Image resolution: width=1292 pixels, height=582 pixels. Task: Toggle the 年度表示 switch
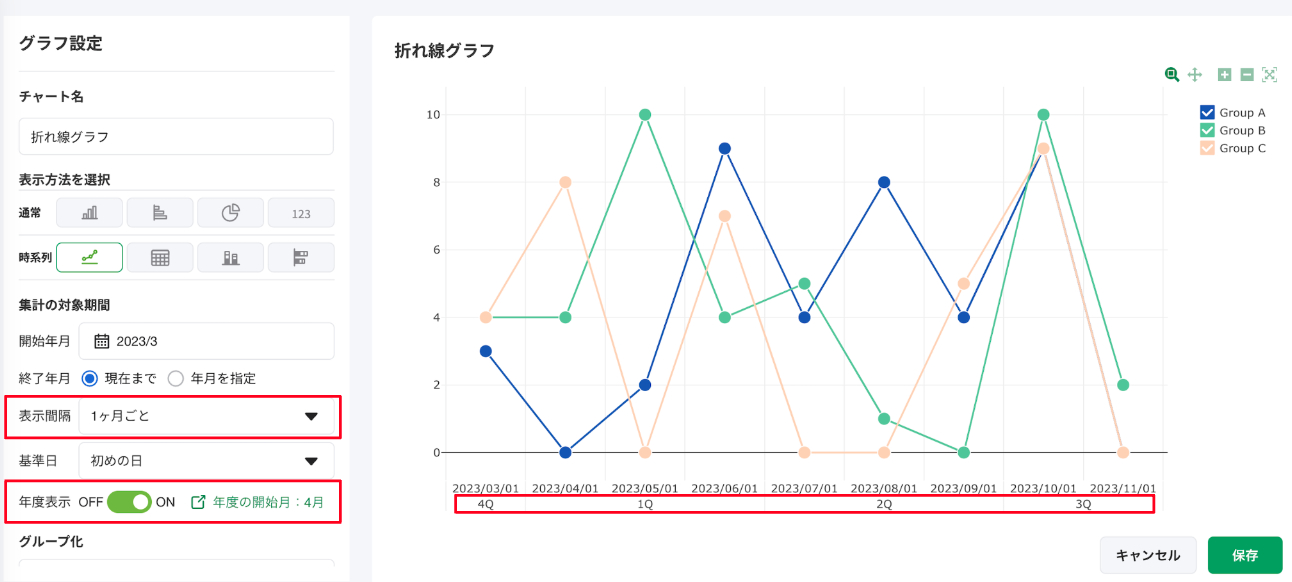click(129, 502)
